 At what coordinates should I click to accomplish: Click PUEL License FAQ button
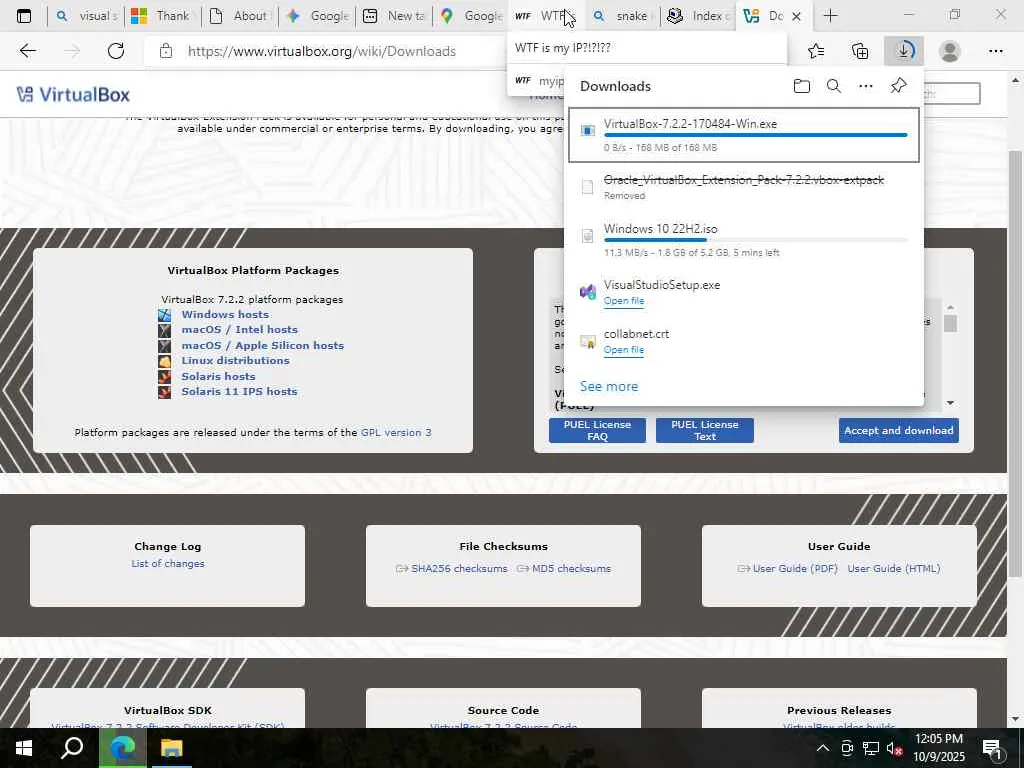(597, 430)
